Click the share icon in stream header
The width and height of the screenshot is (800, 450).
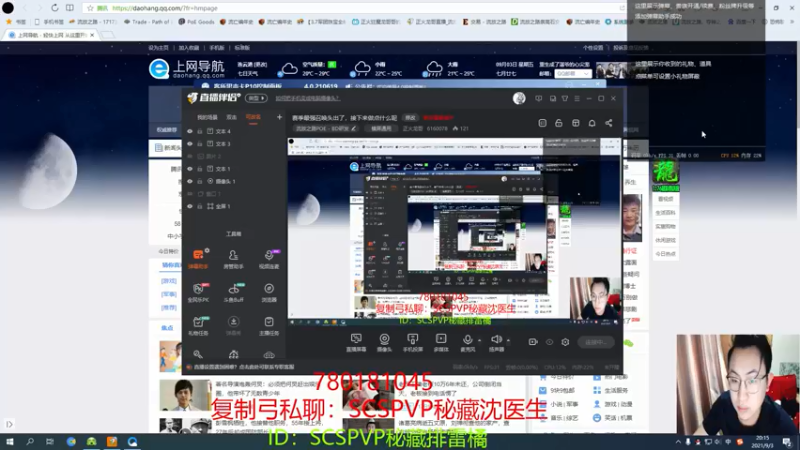click(x=609, y=123)
